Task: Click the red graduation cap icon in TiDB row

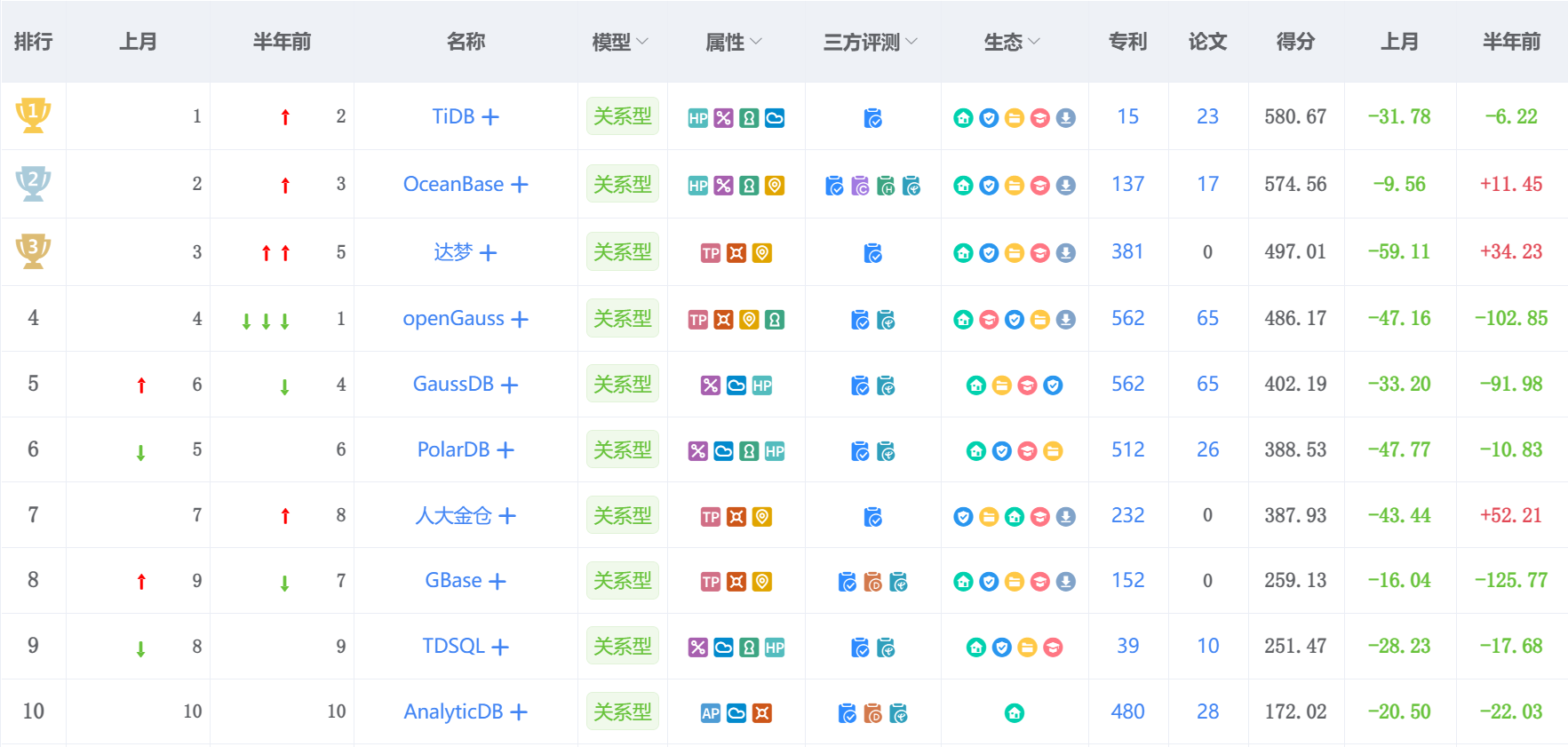Action: point(1039,118)
